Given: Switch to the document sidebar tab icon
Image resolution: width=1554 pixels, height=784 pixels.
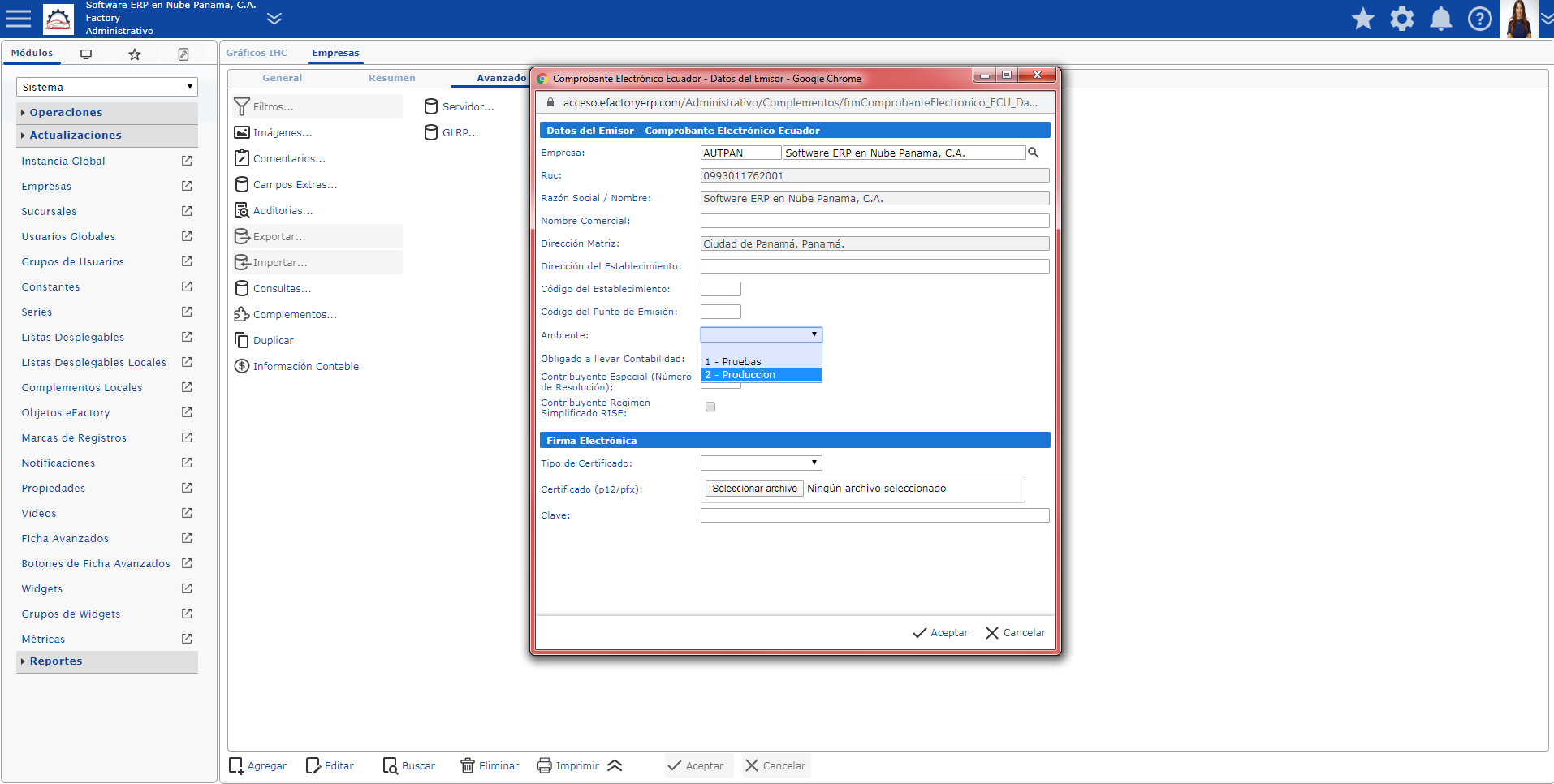Looking at the screenshot, I should tap(183, 54).
